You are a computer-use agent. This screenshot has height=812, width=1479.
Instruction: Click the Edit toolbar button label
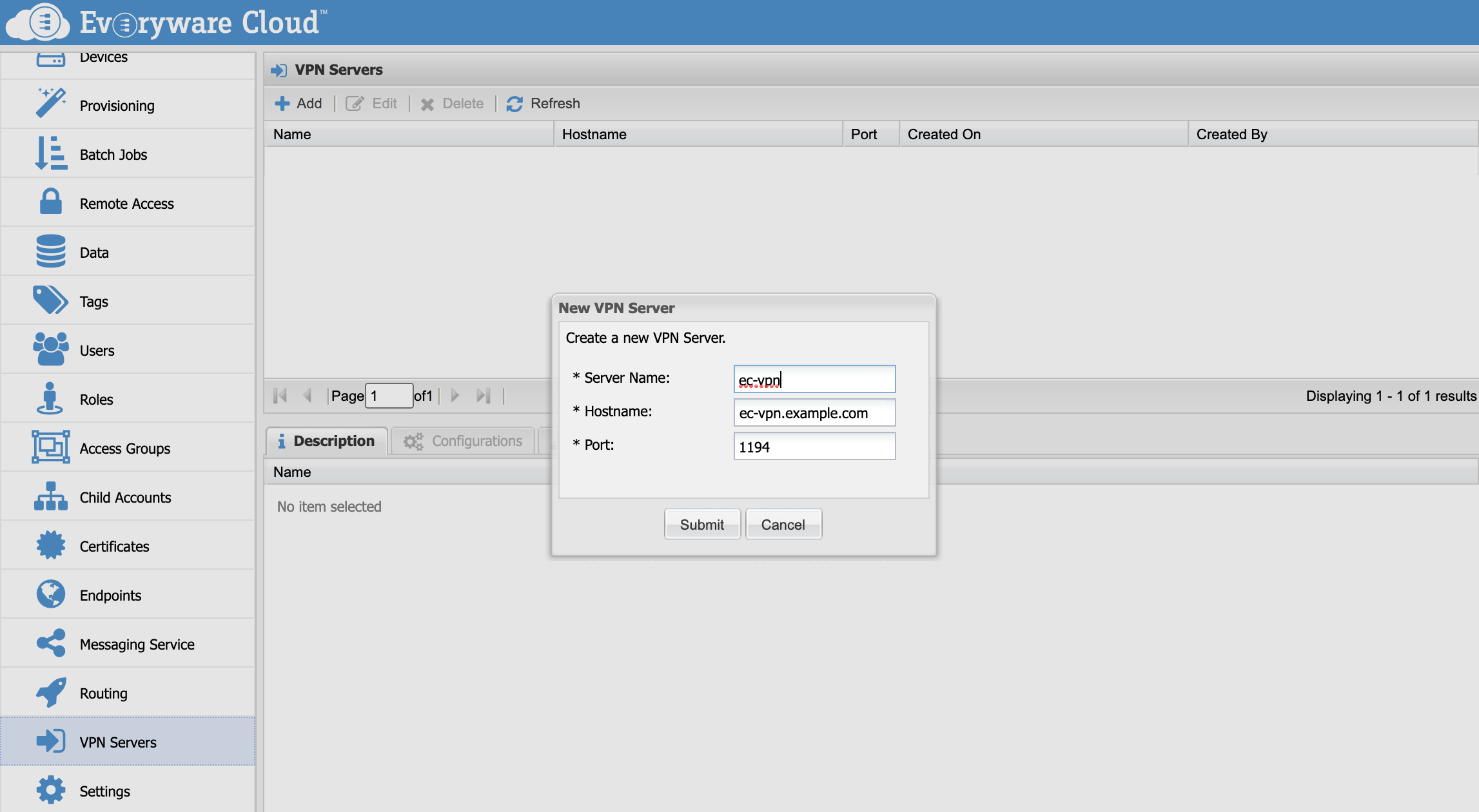pyautogui.click(x=385, y=104)
